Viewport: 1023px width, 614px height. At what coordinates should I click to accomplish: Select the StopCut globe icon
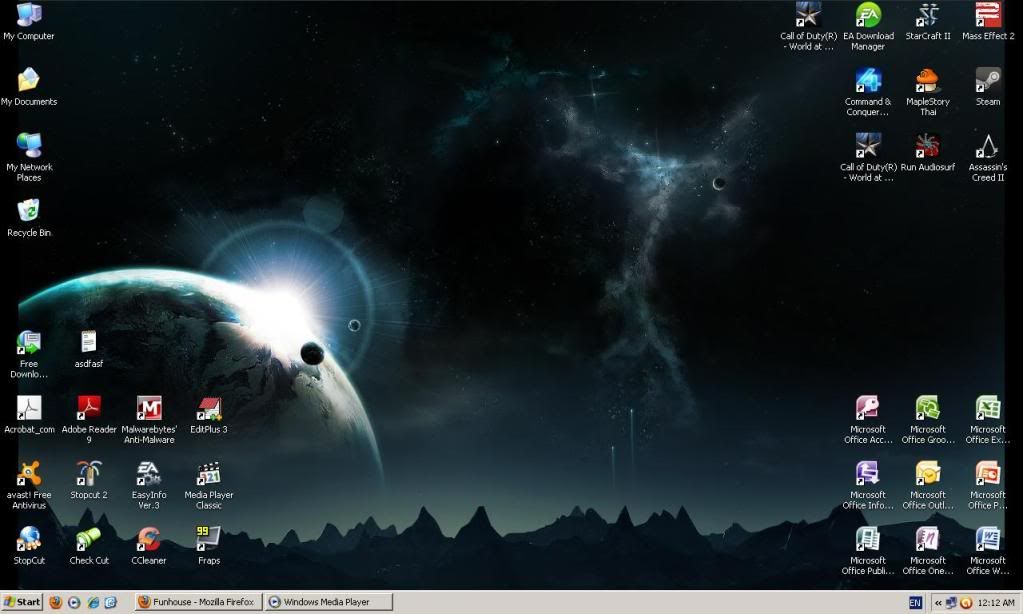(x=29, y=539)
